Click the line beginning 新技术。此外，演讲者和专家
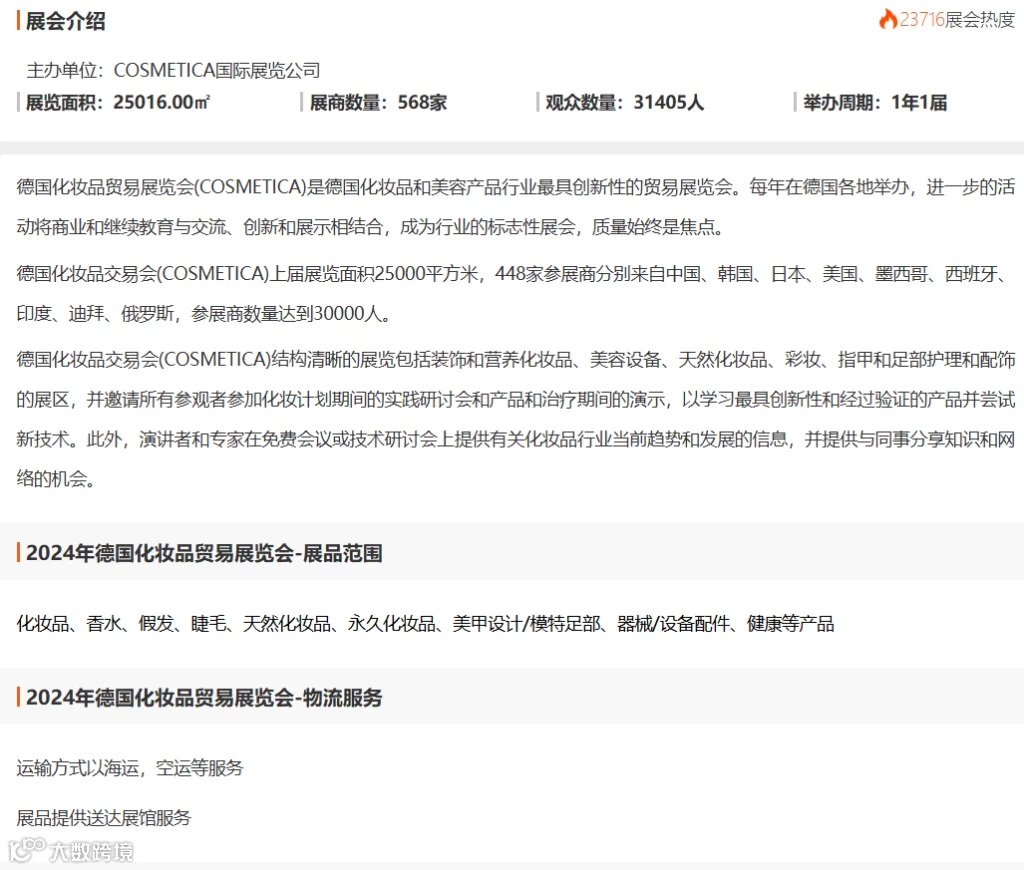 [516, 440]
